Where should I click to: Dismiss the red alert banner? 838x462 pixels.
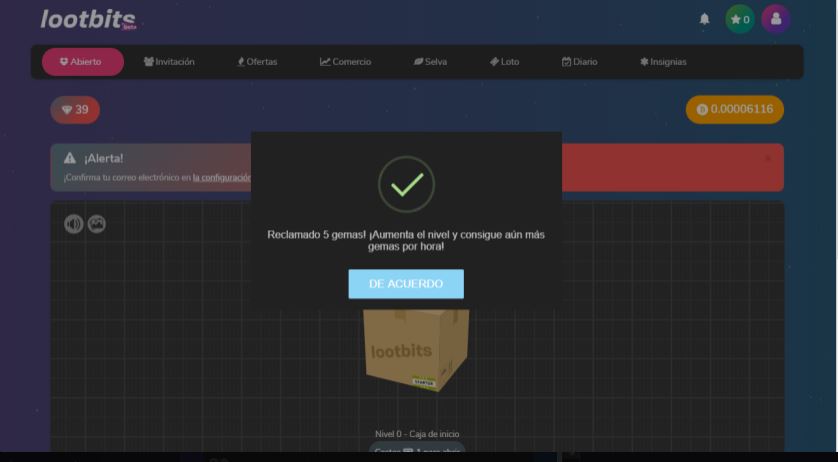click(768, 158)
